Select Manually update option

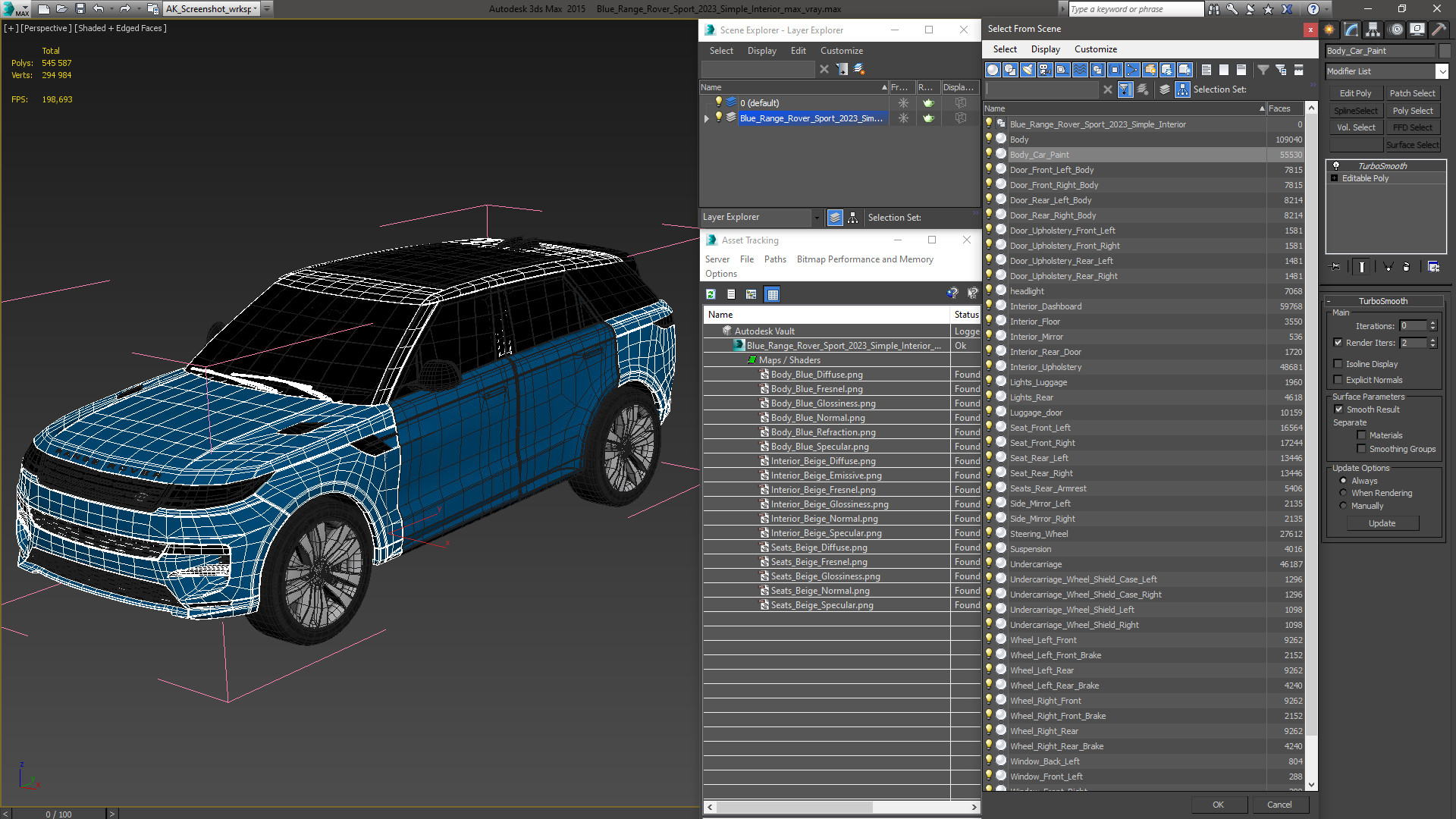point(1343,506)
